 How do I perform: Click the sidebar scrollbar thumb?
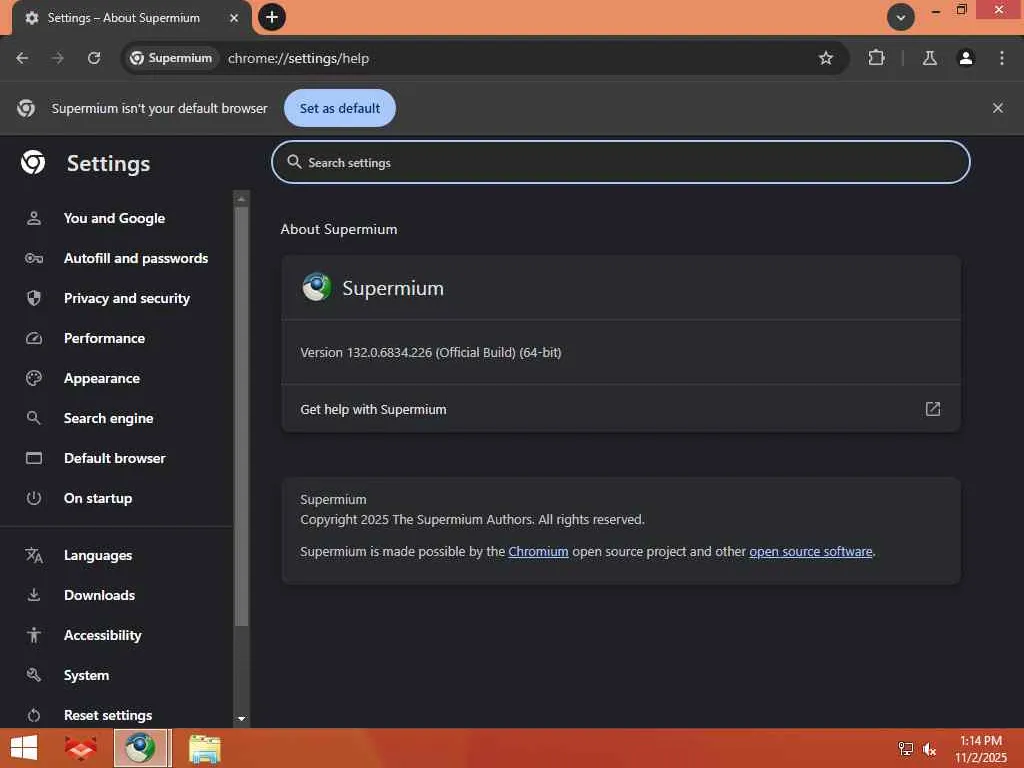[x=241, y=416]
